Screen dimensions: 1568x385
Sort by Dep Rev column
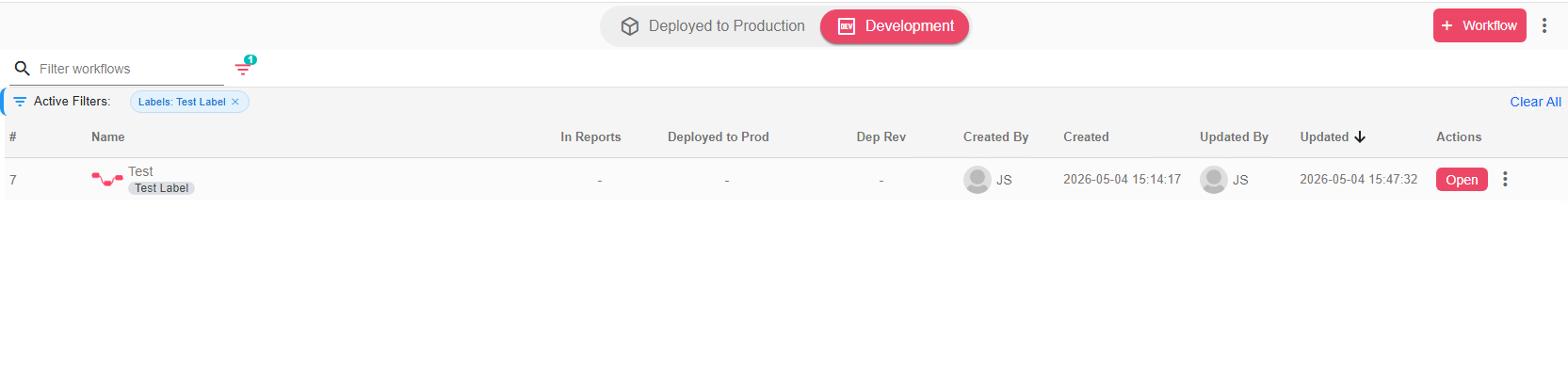(x=881, y=136)
